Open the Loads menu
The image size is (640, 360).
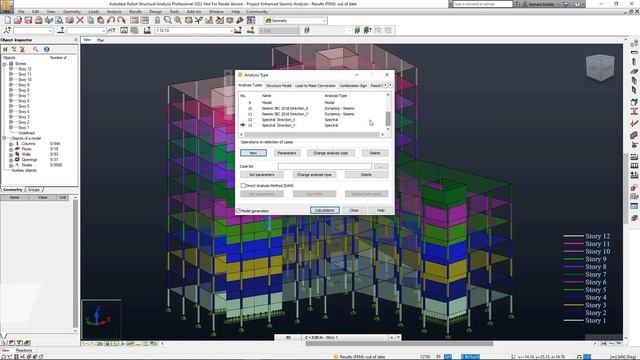[94, 12]
